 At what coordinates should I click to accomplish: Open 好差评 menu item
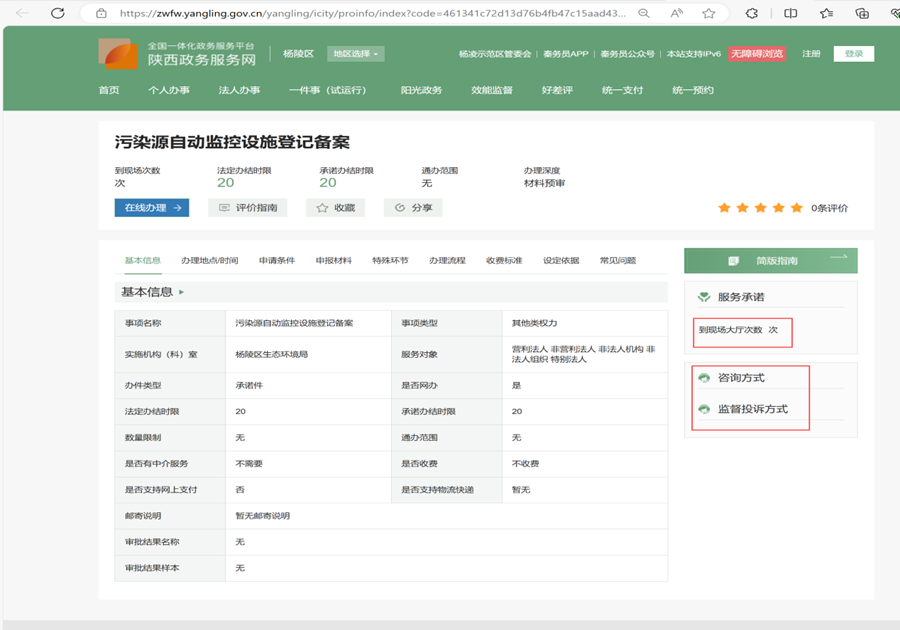(x=557, y=90)
